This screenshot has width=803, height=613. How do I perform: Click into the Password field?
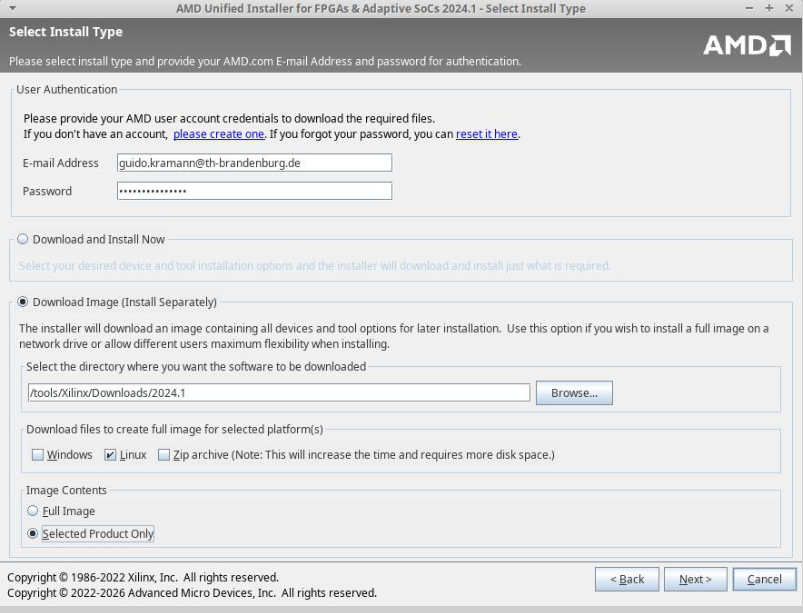pos(253,191)
